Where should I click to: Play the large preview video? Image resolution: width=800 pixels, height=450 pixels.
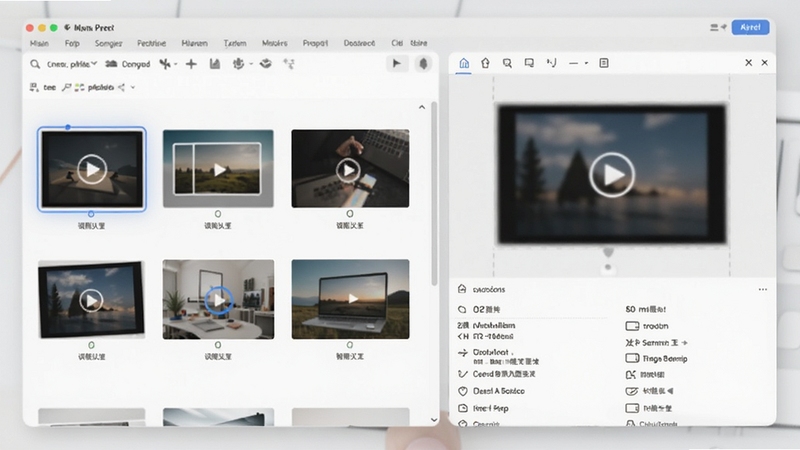(612, 175)
